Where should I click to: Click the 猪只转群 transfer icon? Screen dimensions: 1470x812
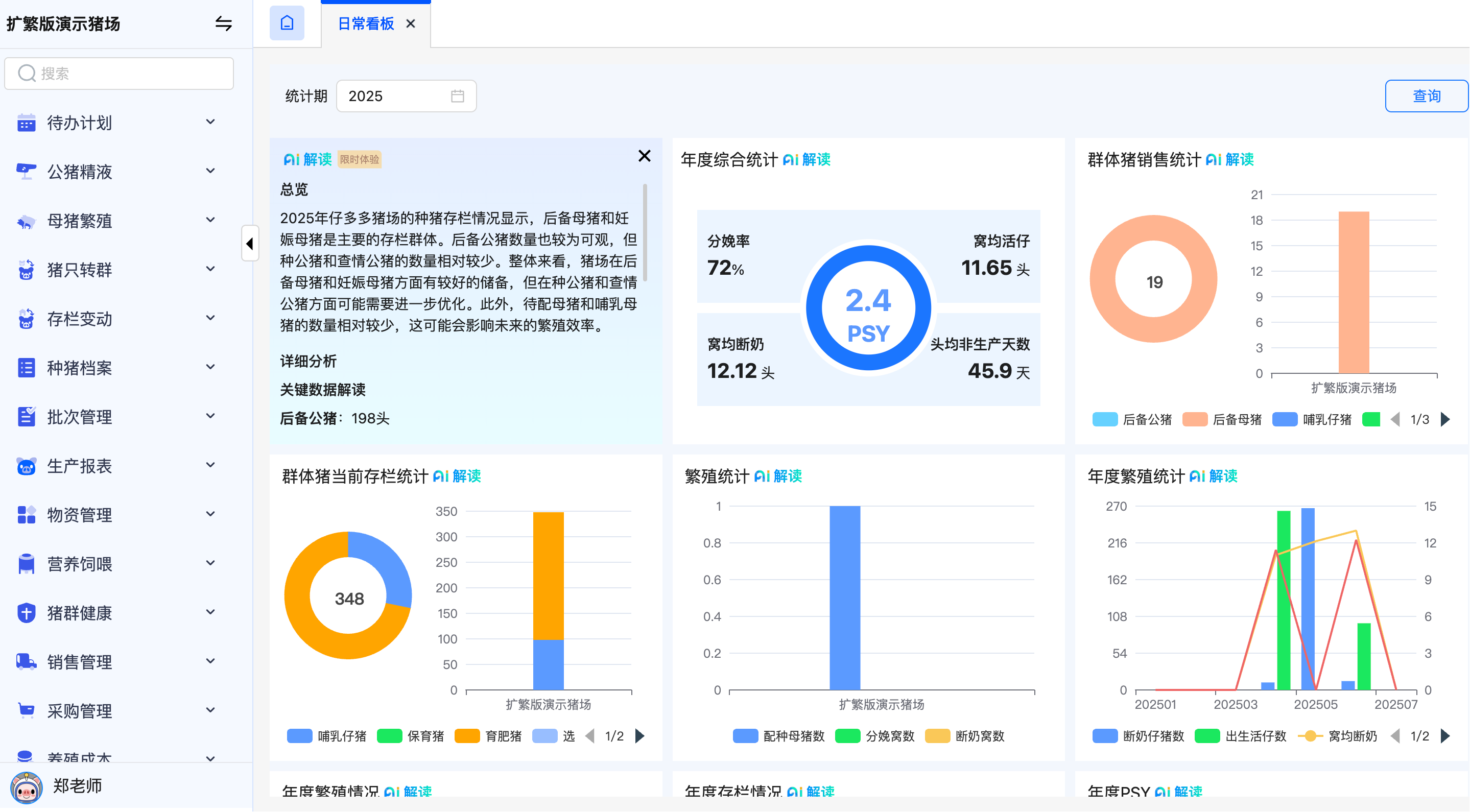tap(25, 270)
